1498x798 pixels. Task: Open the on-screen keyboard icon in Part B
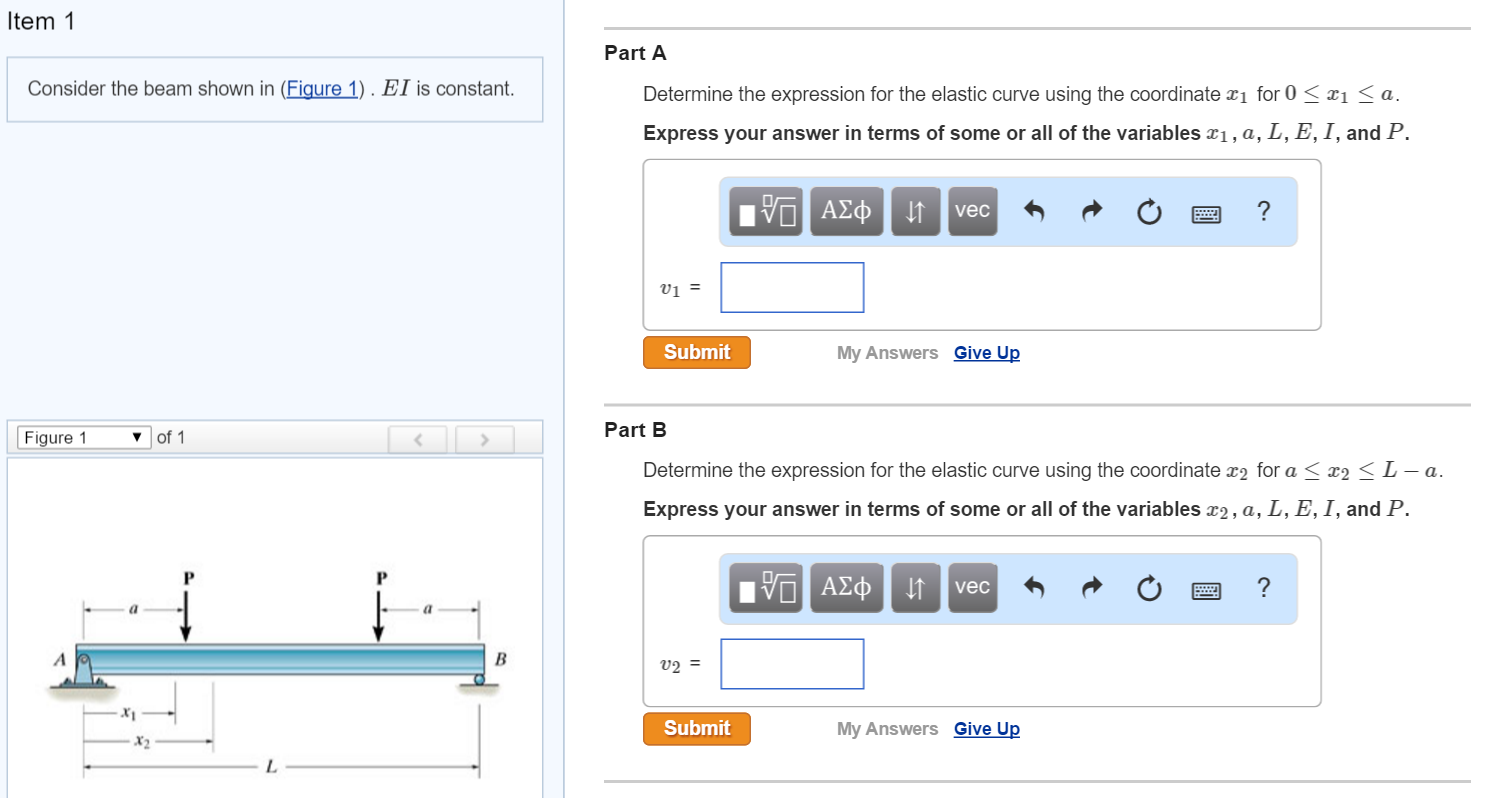1205,589
